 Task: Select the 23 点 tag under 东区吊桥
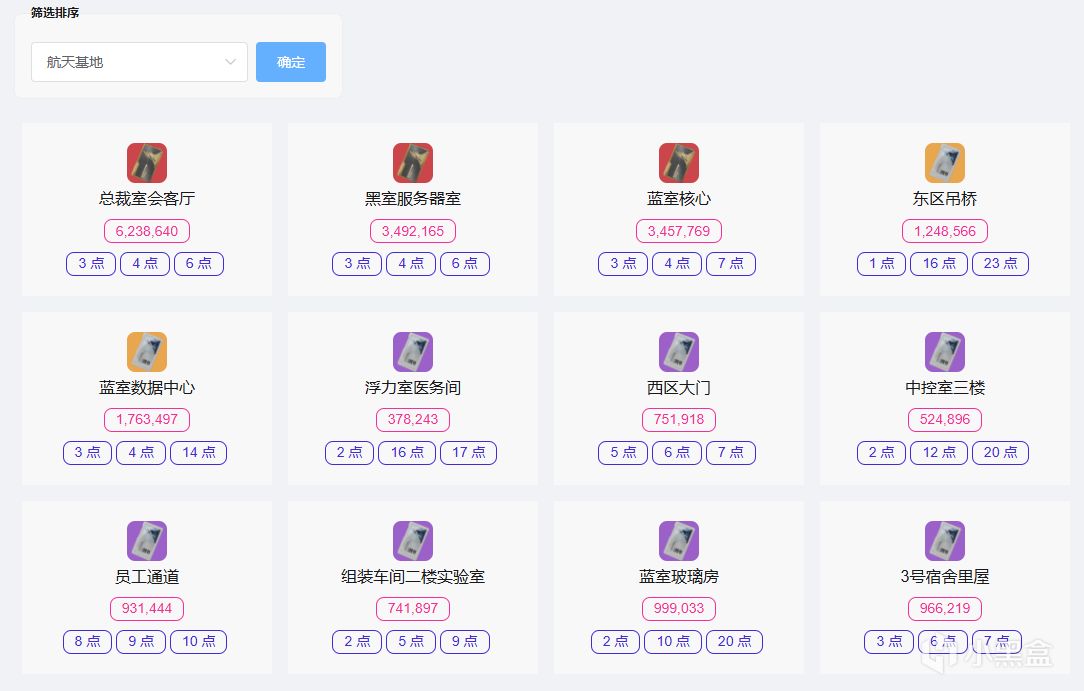(1000, 264)
